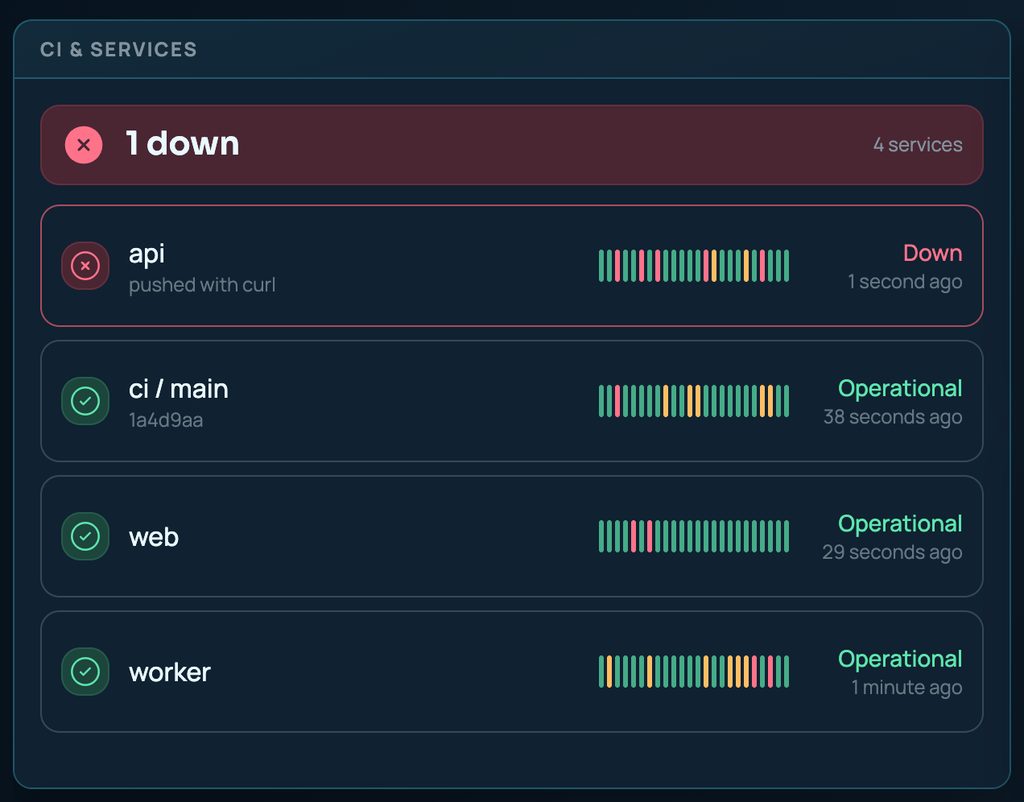This screenshot has height=802, width=1024.
Task: Click the "1 down" summary heading
Action: tap(183, 143)
